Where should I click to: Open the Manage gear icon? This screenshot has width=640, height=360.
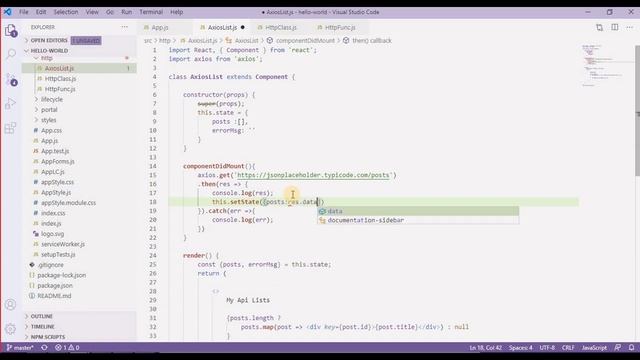pyautogui.click(x=11, y=329)
